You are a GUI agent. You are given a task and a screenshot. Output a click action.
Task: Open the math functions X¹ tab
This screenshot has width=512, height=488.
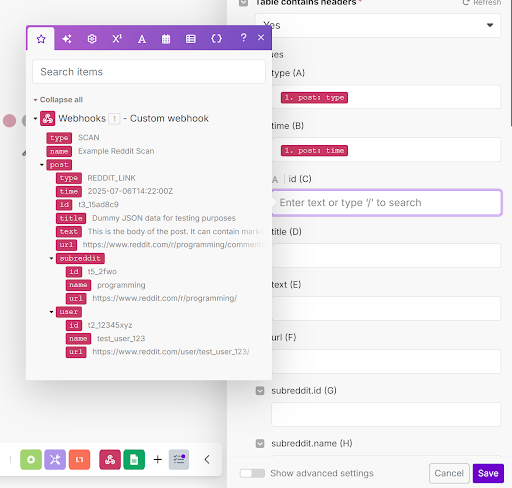[117, 39]
